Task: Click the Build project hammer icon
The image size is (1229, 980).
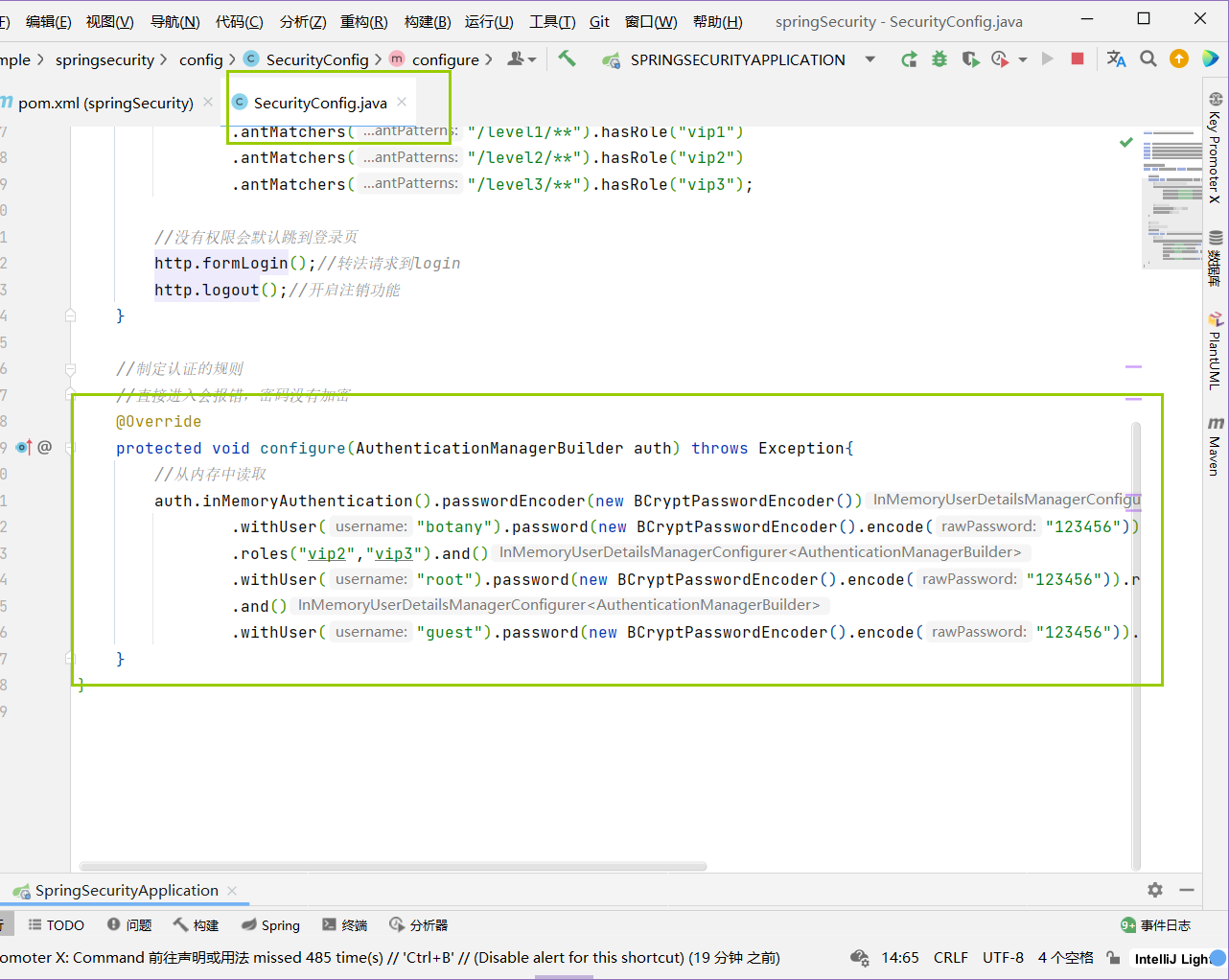Action: click(567, 58)
